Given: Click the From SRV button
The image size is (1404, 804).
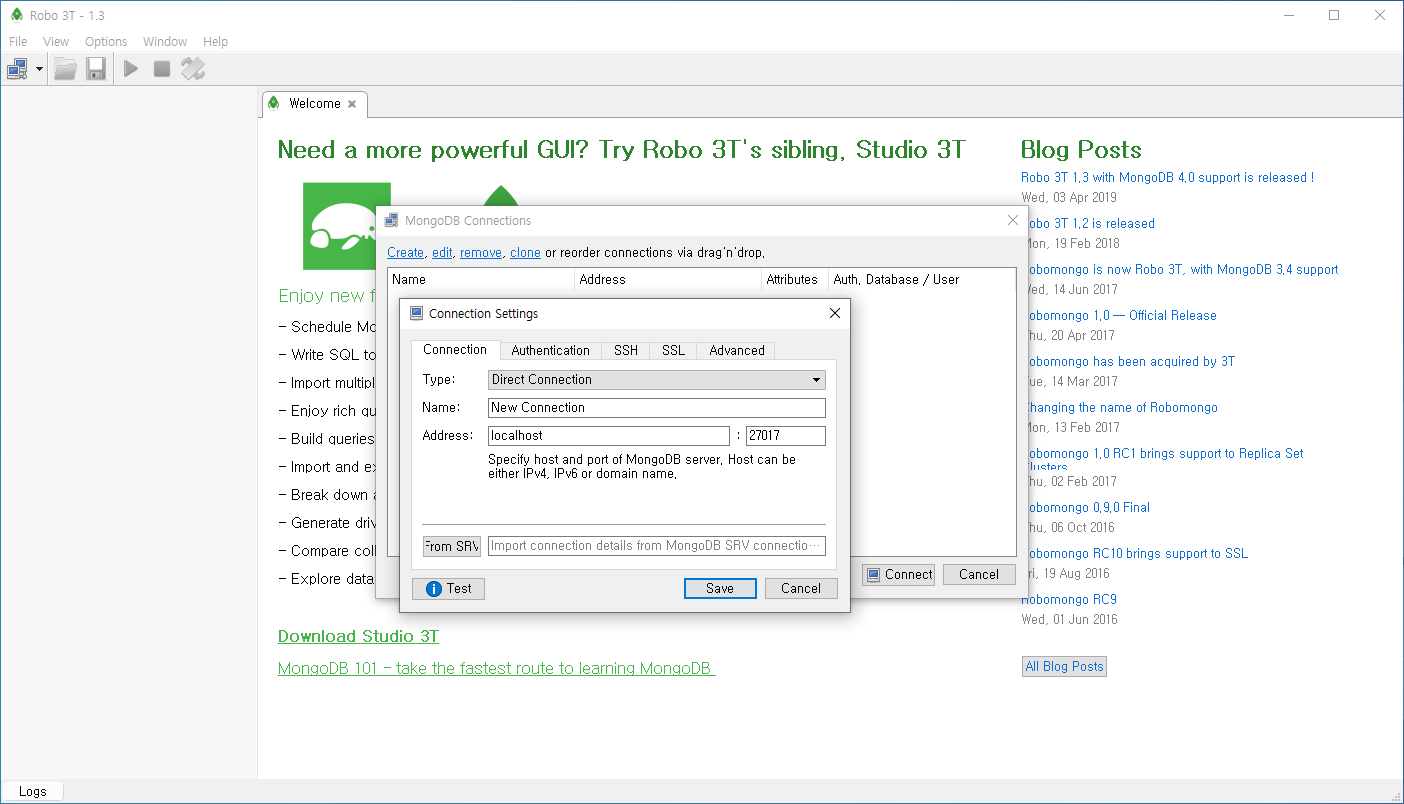Looking at the screenshot, I should click(x=452, y=546).
